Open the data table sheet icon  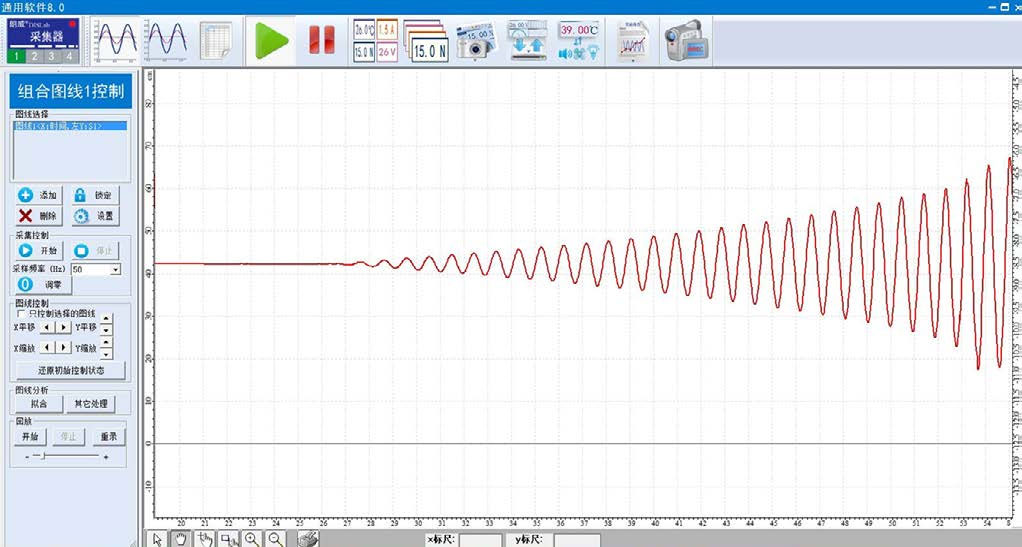pos(216,40)
